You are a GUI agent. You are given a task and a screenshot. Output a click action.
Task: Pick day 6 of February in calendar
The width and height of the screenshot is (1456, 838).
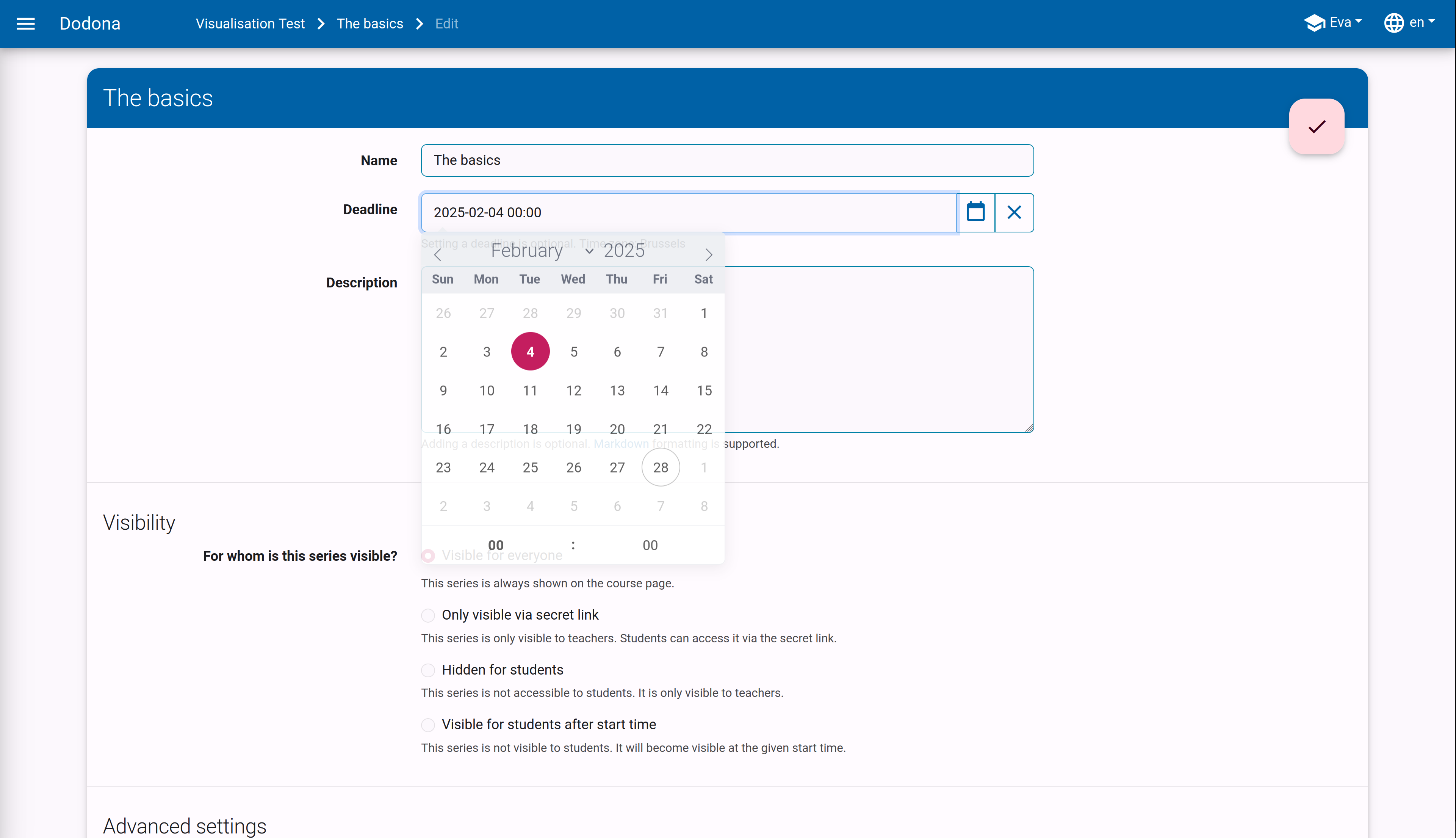click(617, 352)
